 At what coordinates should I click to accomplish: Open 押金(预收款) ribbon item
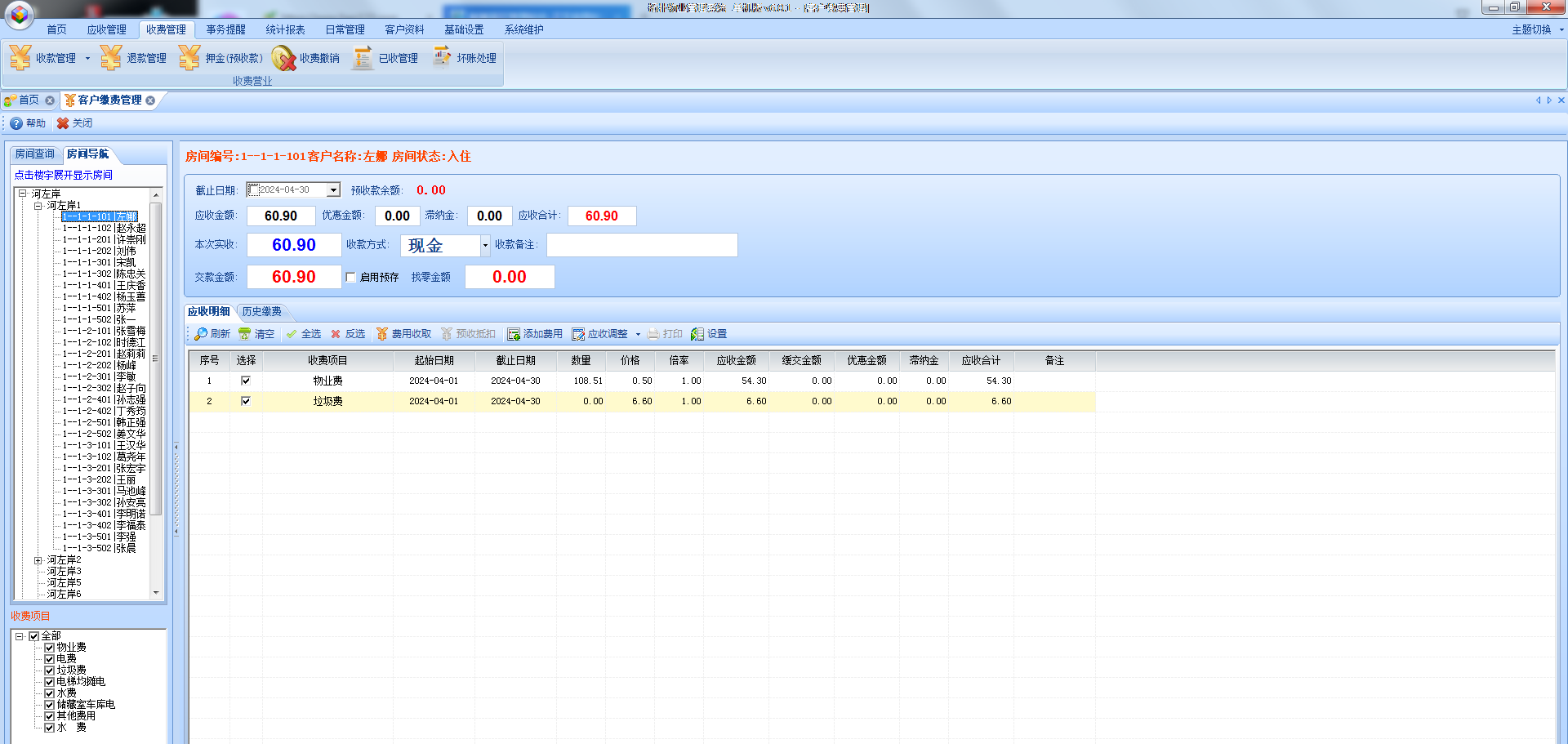click(221, 58)
